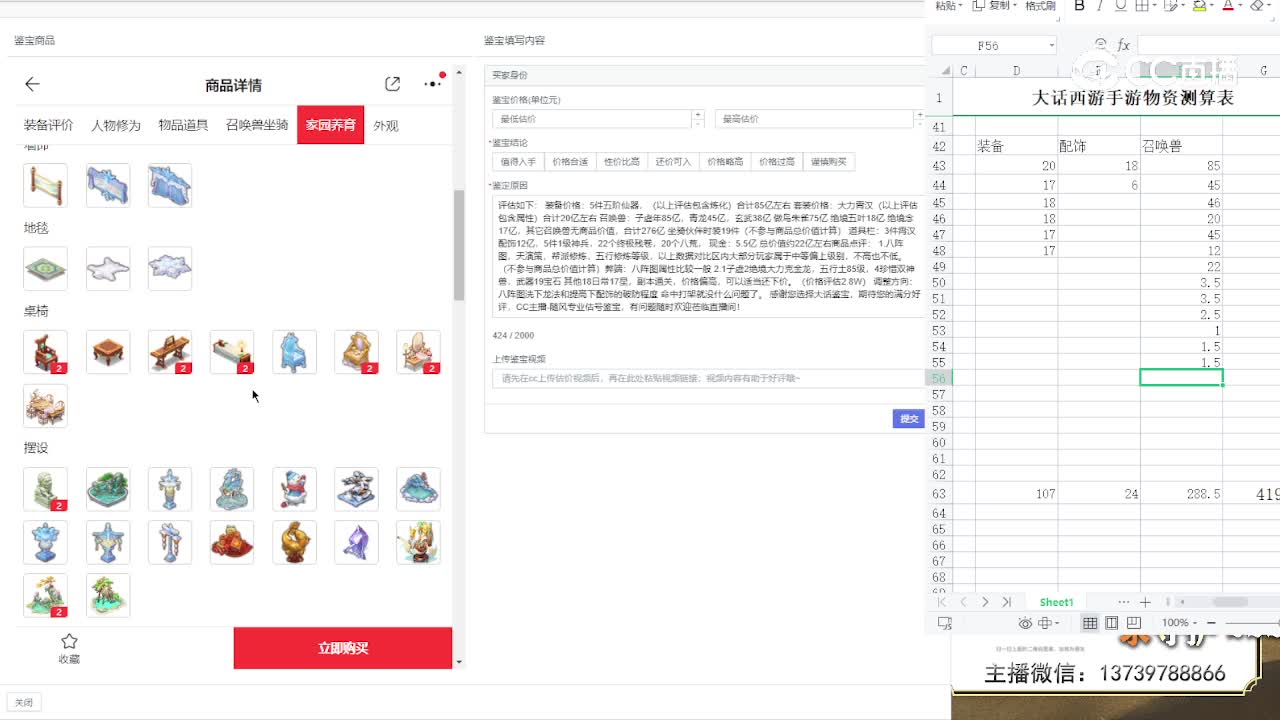This screenshot has width=1280, height=720.
Task: Open the font color dropdown arrow
Action: point(1240,6)
